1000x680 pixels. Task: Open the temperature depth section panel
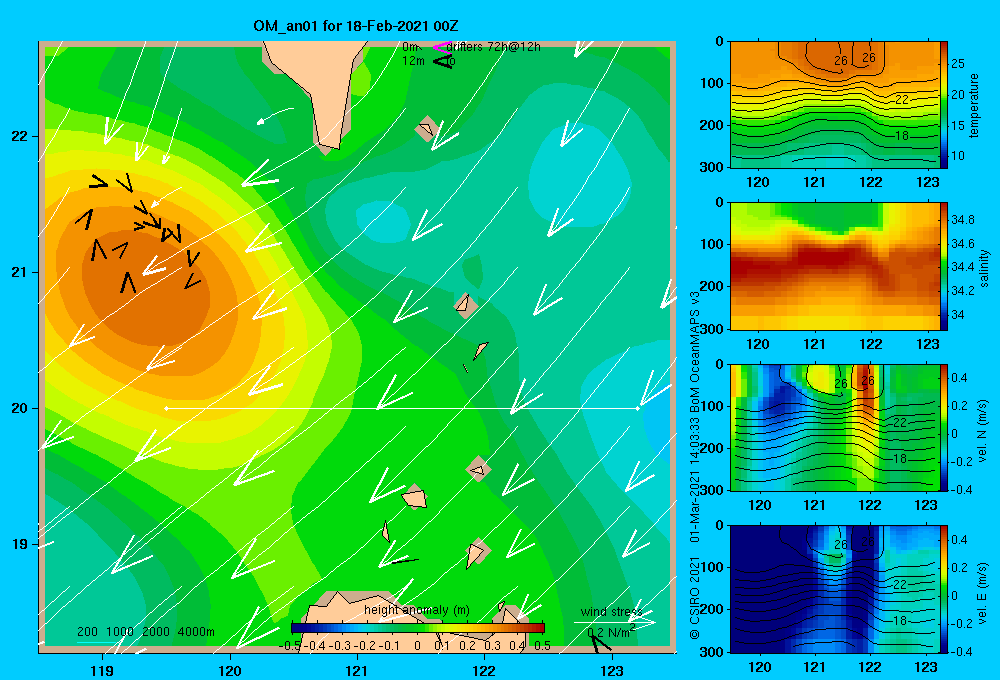pos(834,105)
